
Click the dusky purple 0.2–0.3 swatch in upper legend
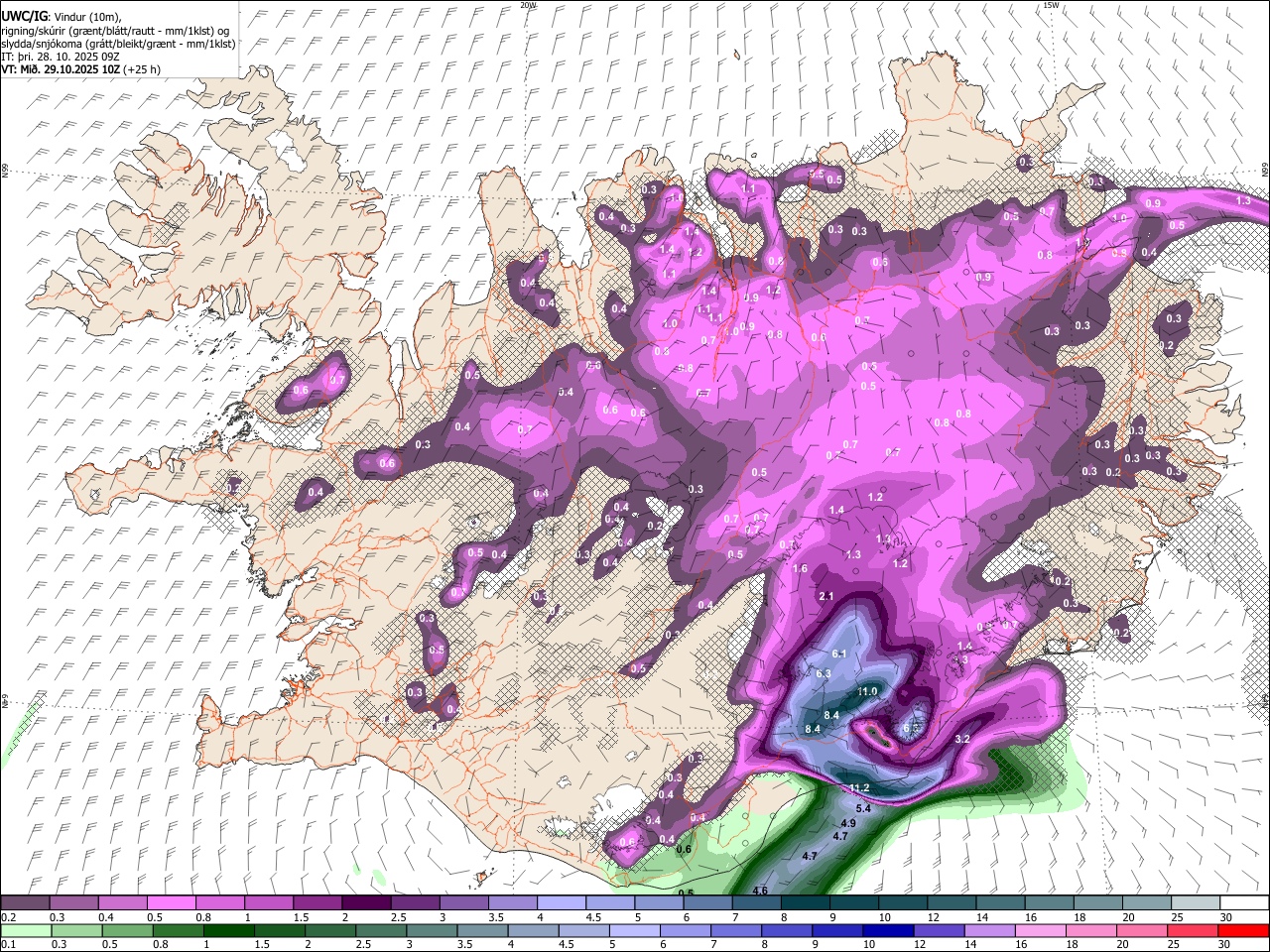[25, 902]
